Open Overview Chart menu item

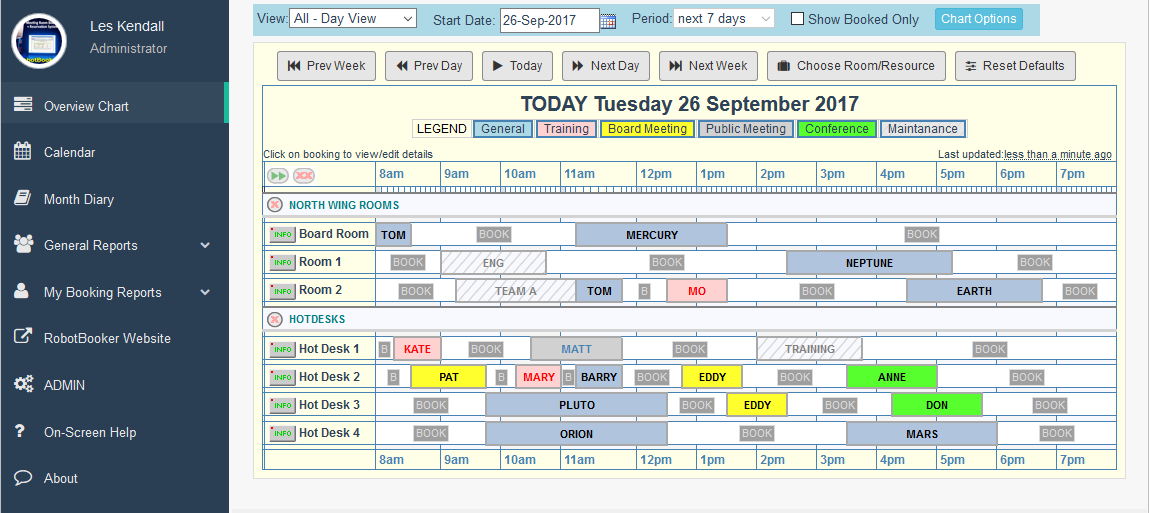(x=114, y=106)
